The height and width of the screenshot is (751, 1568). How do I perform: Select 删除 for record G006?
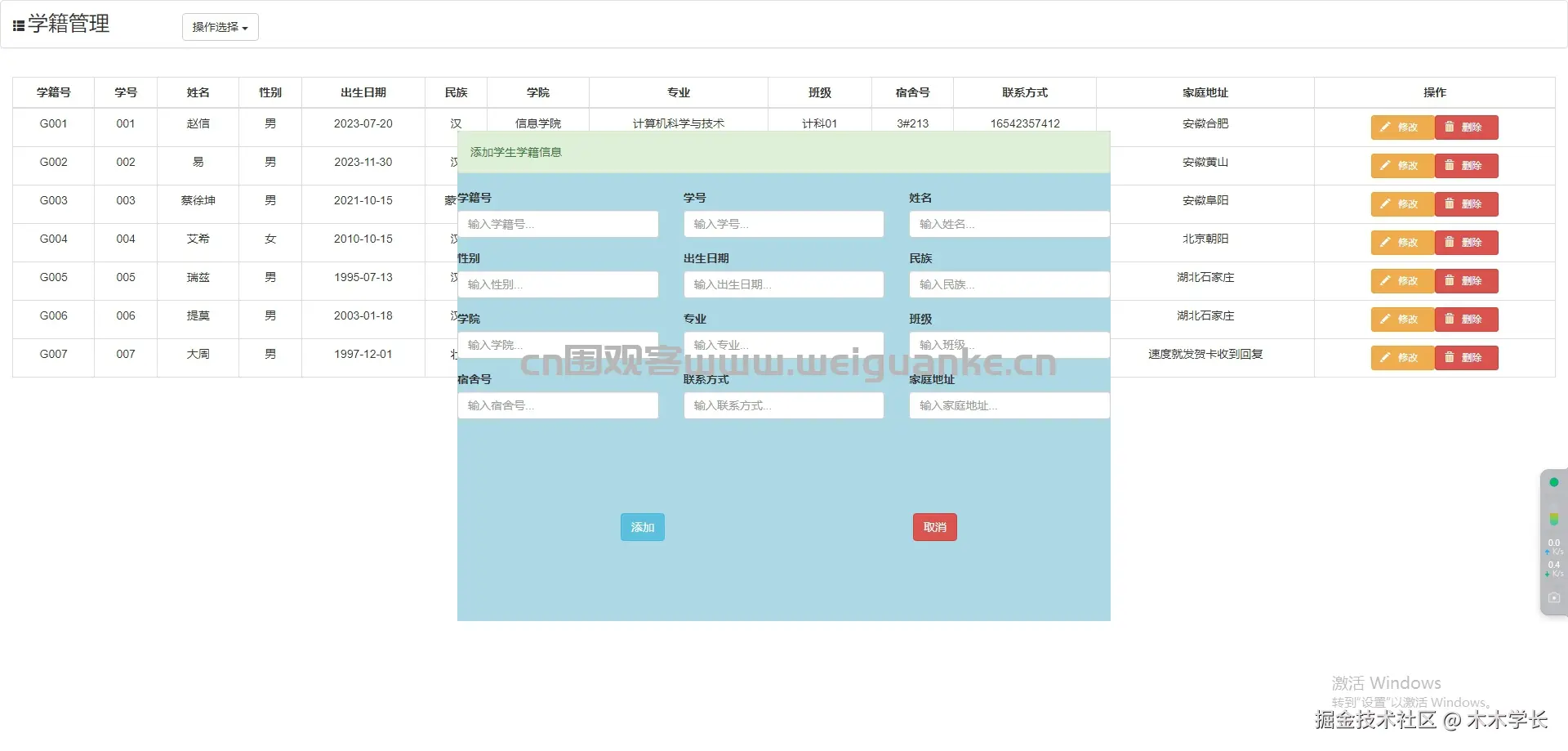[1466, 320]
